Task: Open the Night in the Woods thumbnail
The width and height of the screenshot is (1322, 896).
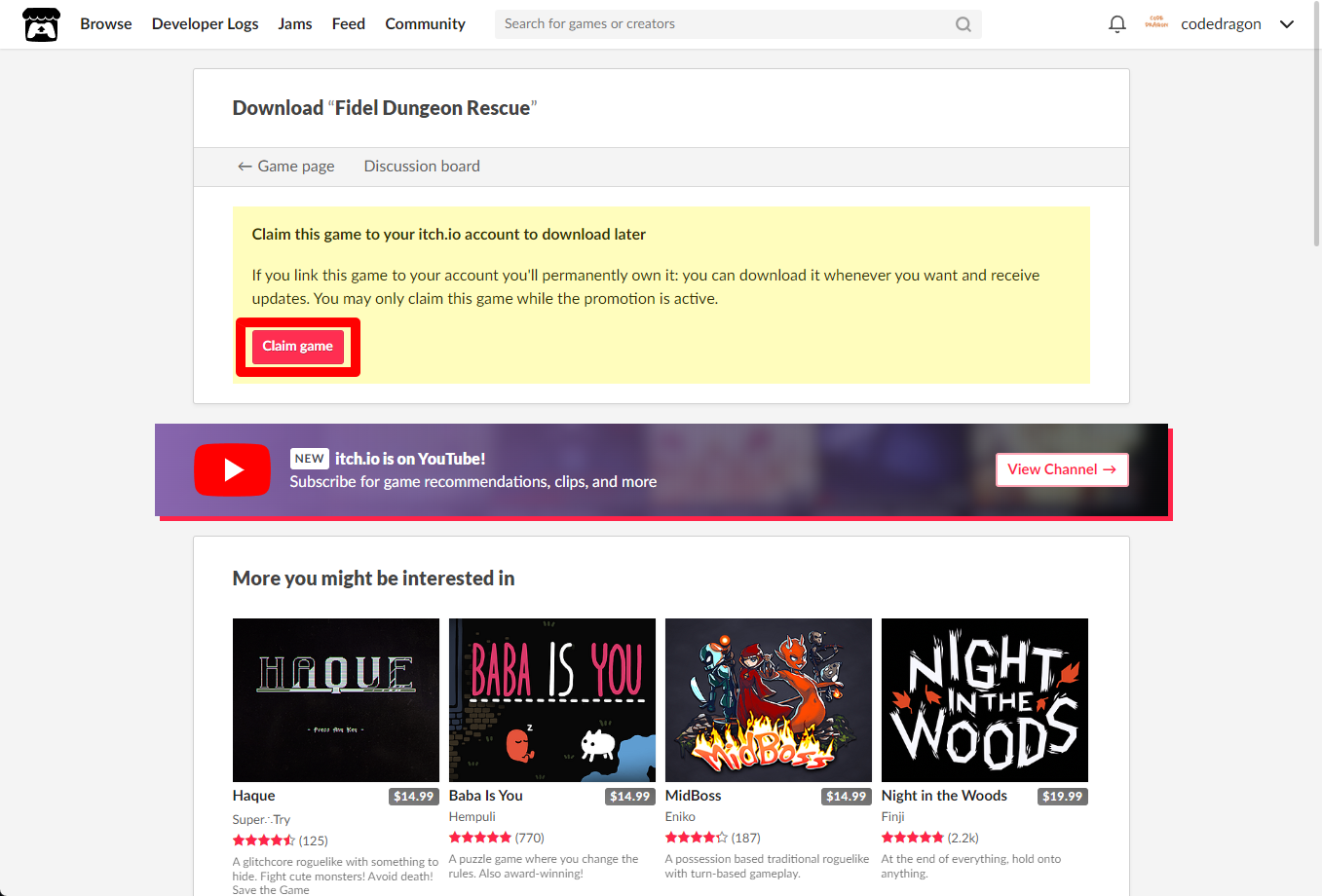Action: [x=985, y=700]
